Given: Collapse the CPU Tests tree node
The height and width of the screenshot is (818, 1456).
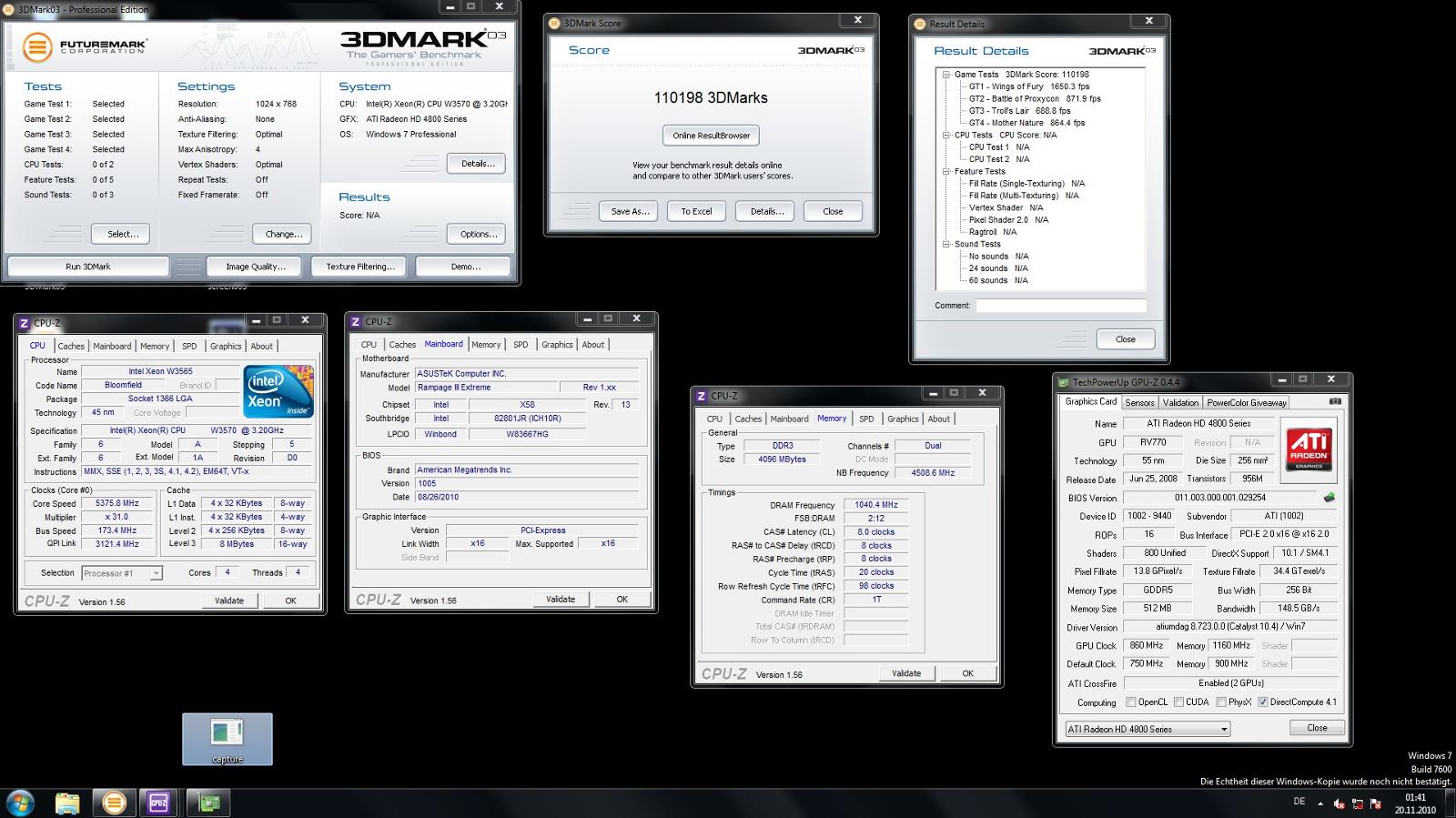Looking at the screenshot, I should click(946, 135).
